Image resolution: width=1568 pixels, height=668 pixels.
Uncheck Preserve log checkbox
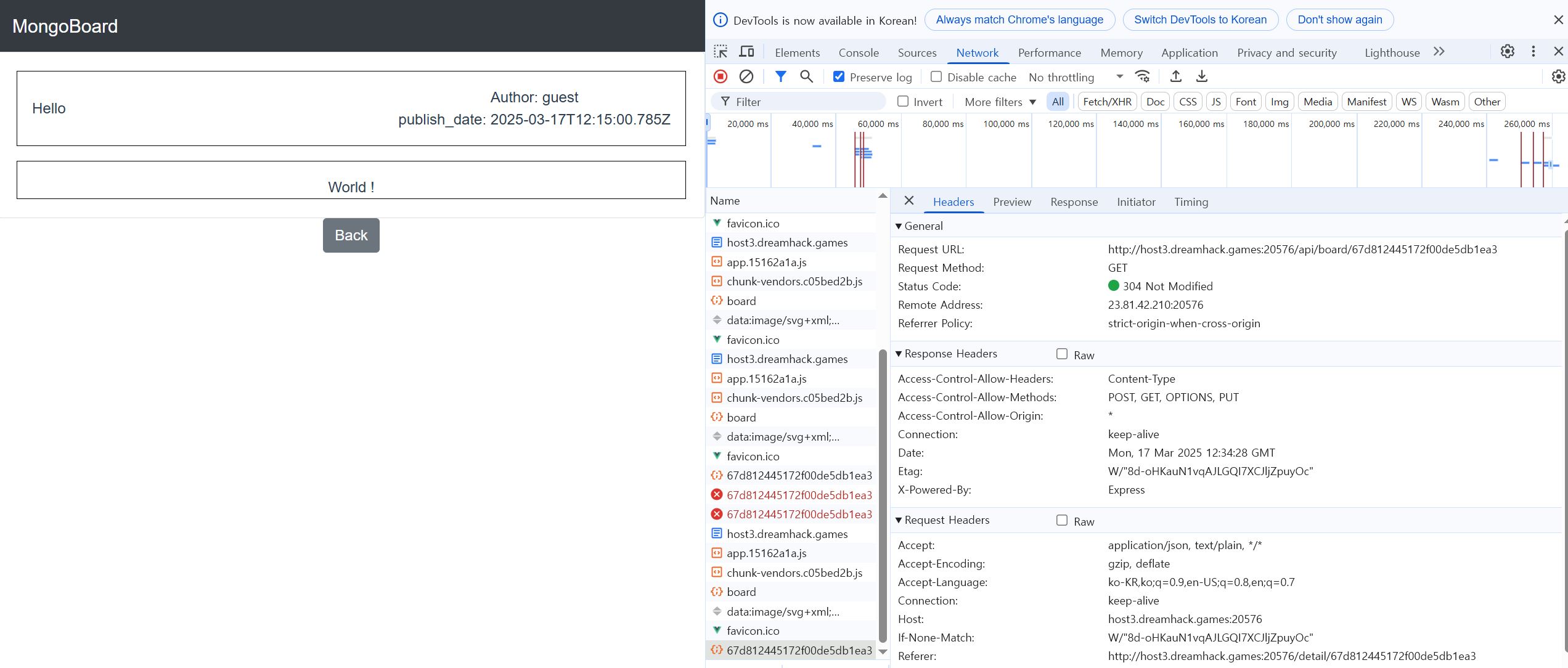[839, 76]
